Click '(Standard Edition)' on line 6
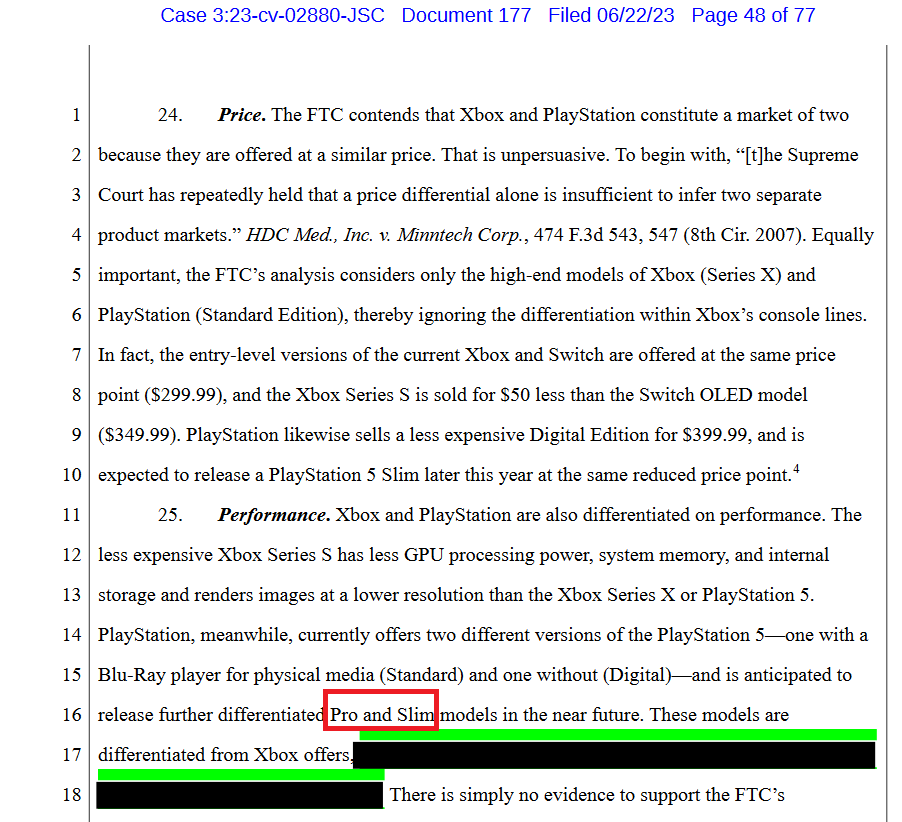Screen dimensions: 902x822 pyautogui.click(x=271, y=315)
